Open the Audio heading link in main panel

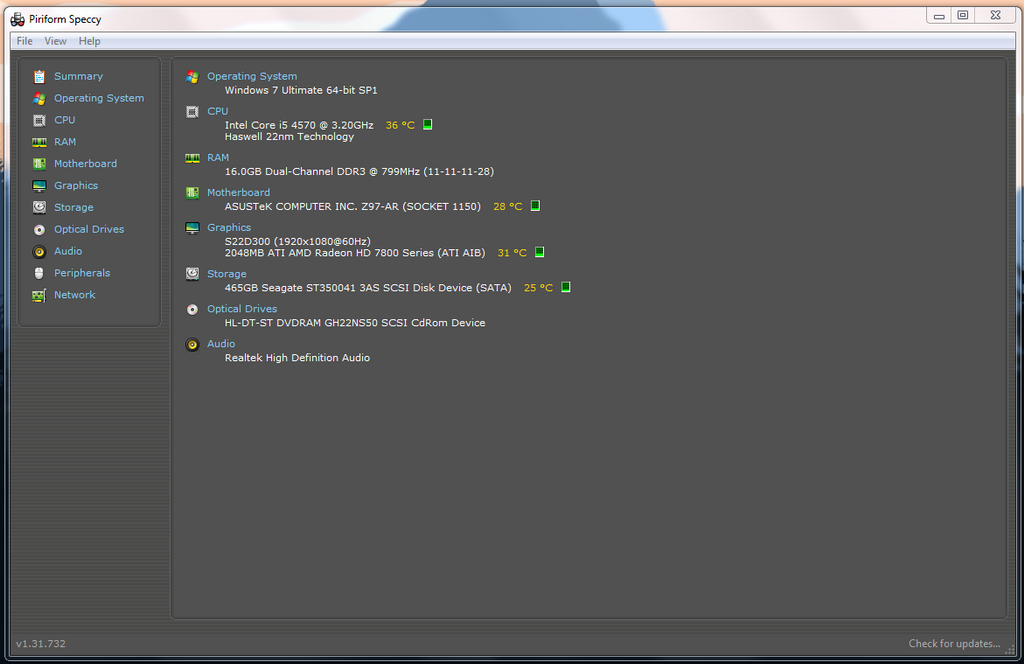click(221, 343)
